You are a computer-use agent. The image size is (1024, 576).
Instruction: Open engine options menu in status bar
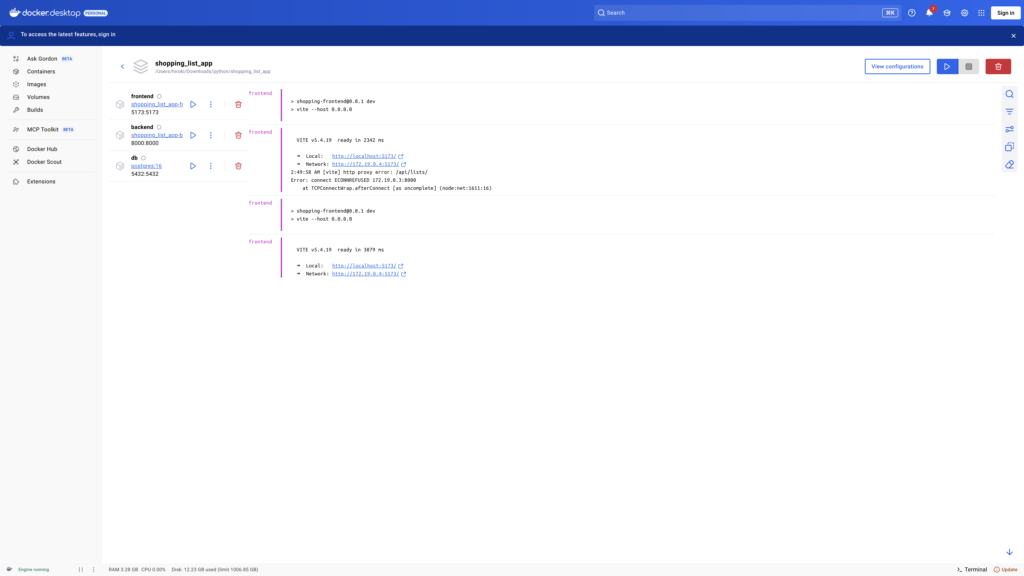93,569
